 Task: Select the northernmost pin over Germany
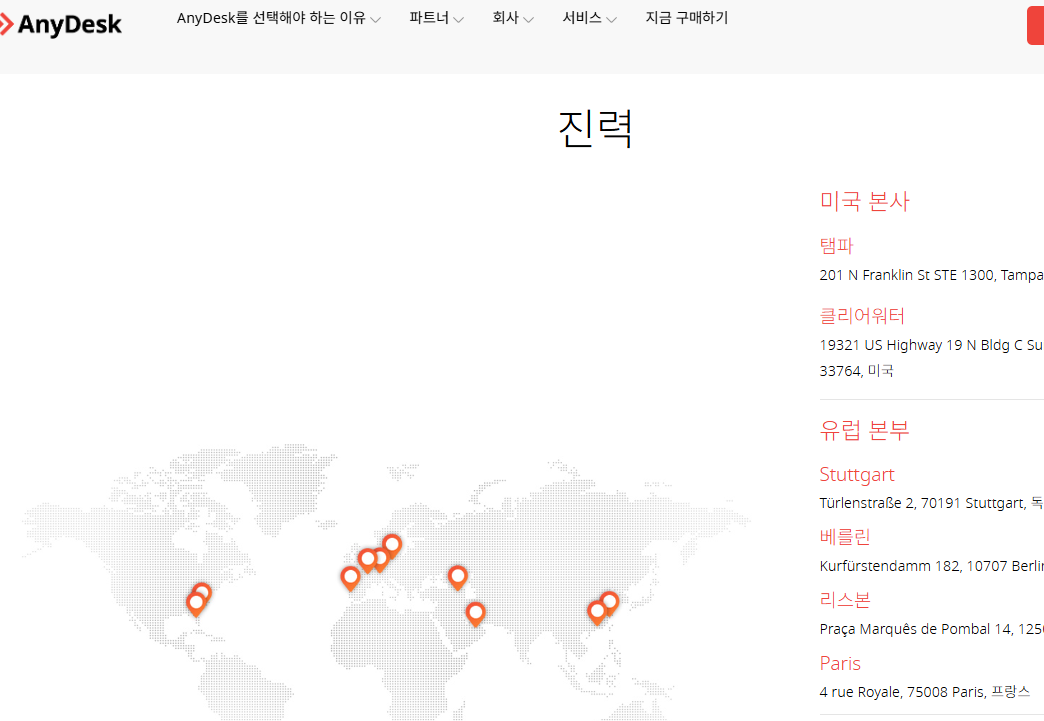tap(392, 546)
